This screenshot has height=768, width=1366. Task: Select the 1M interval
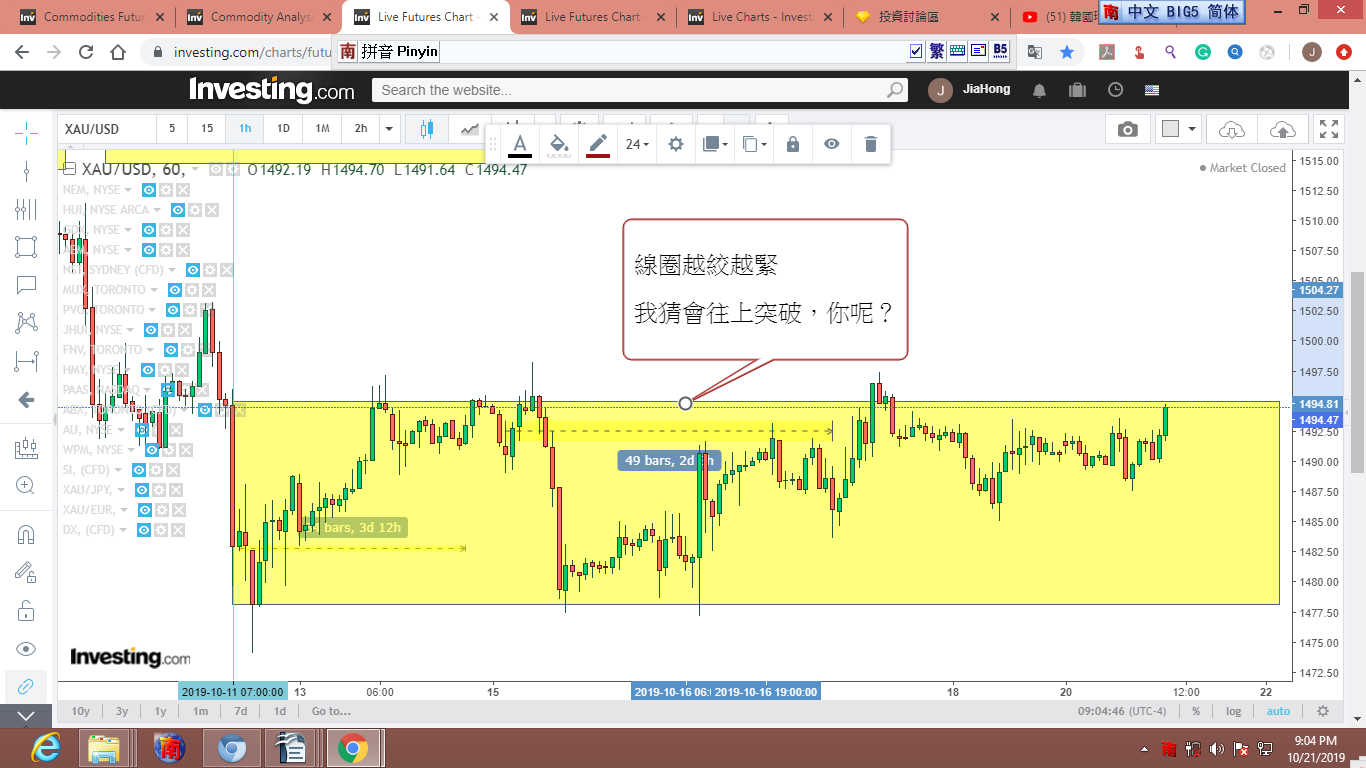click(x=322, y=129)
